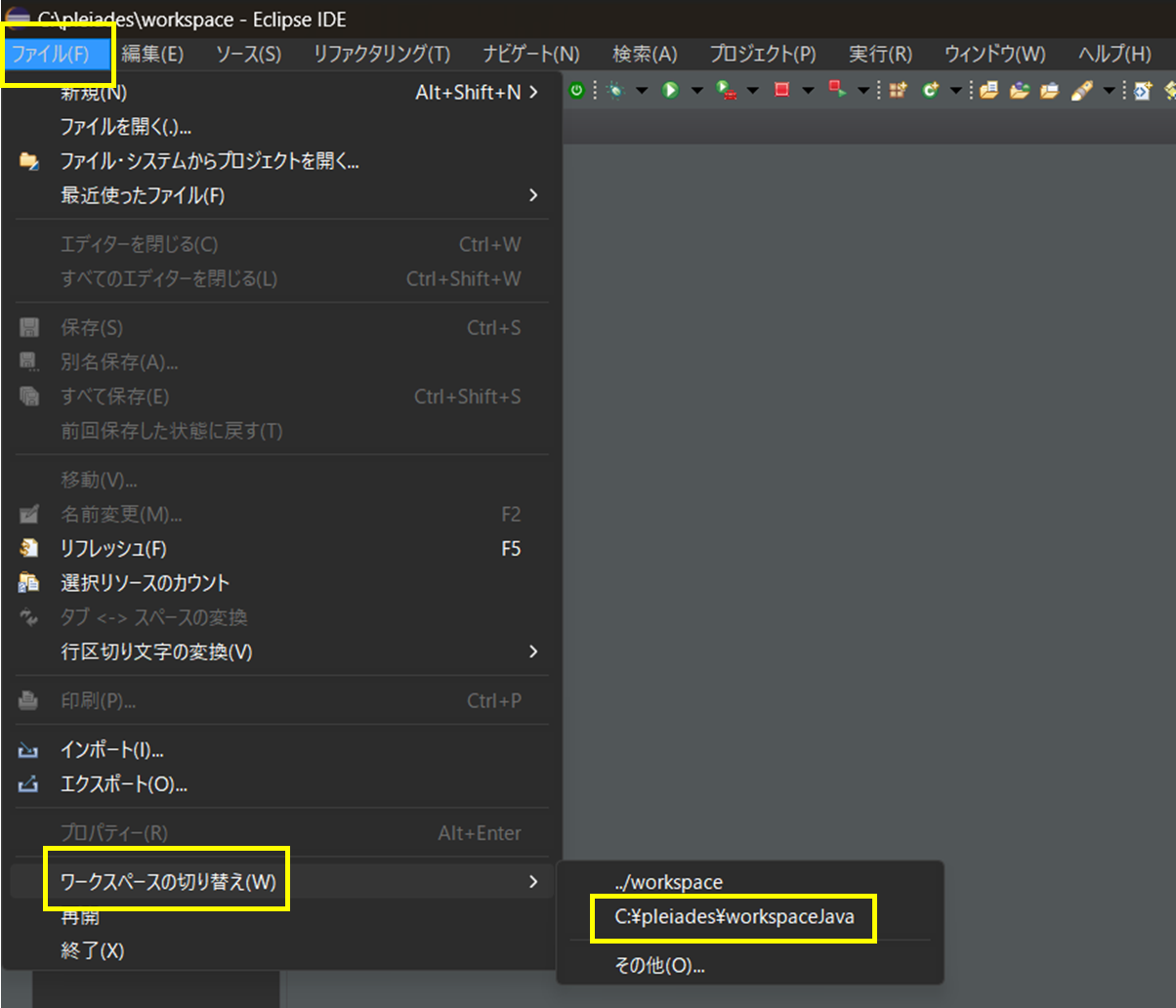
Task: Open the ソース(S) menu
Action: coord(248,54)
